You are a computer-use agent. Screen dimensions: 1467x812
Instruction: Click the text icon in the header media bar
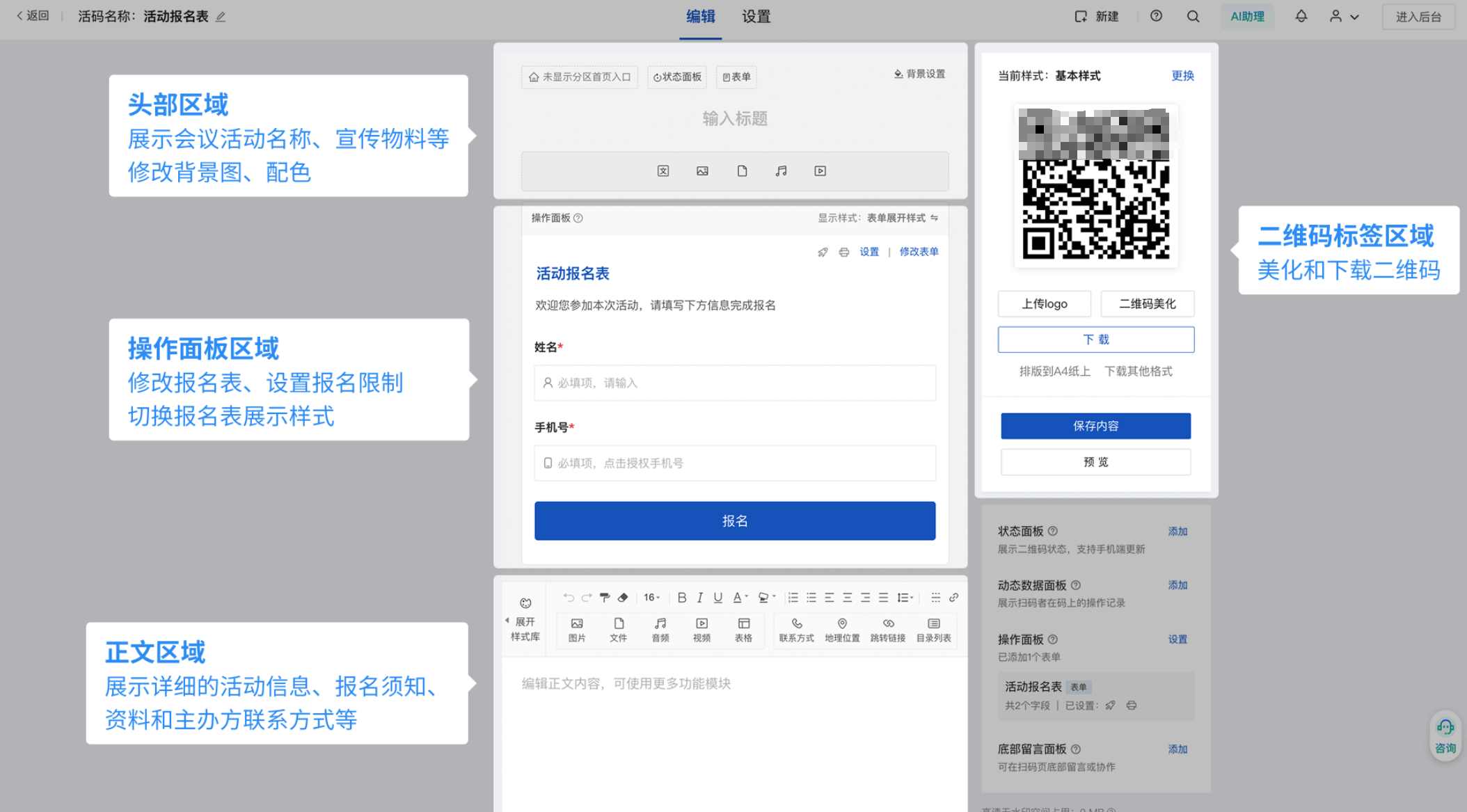click(663, 171)
